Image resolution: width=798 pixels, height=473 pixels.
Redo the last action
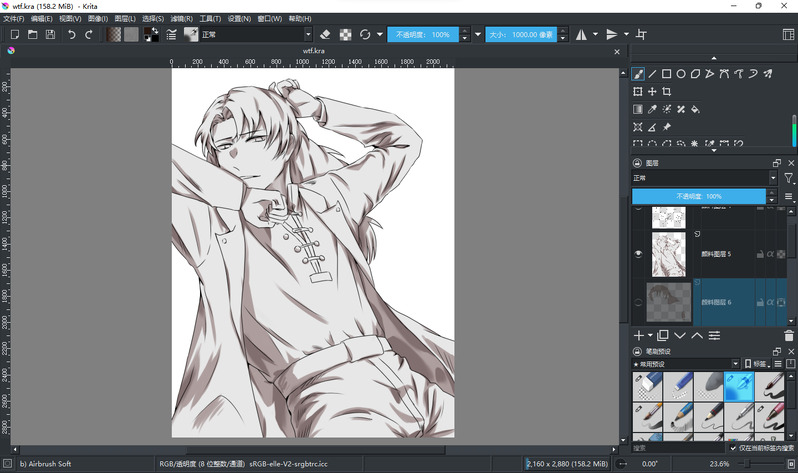pyautogui.click(x=89, y=35)
